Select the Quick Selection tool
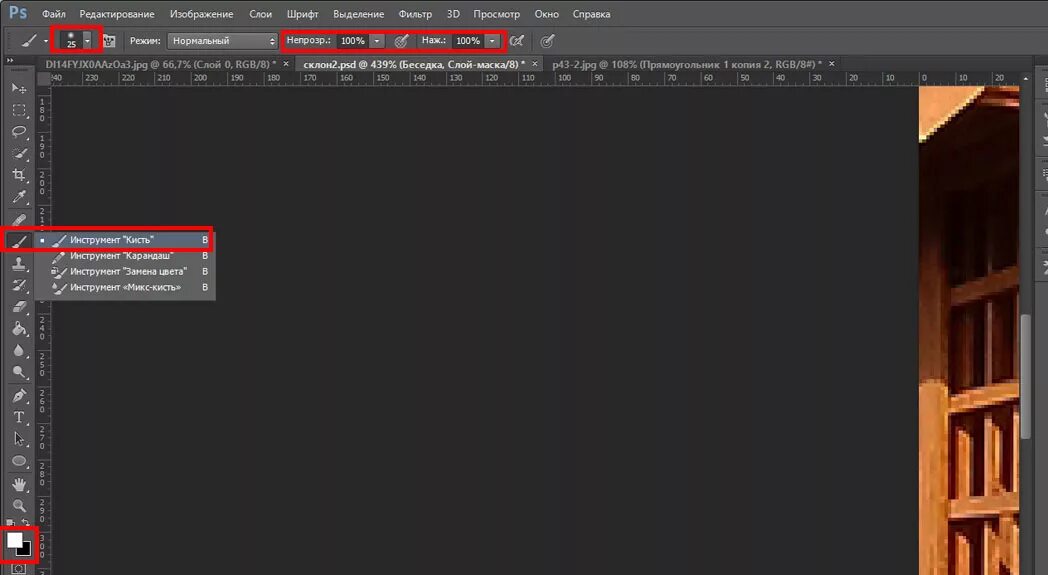Viewport: 1048px width, 575px height. [19, 154]
